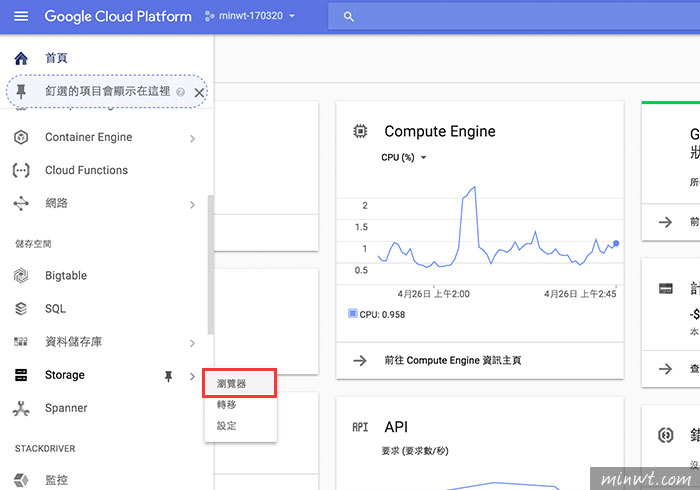Click the API card icon

pyautogui.click(x=360, y=427)
